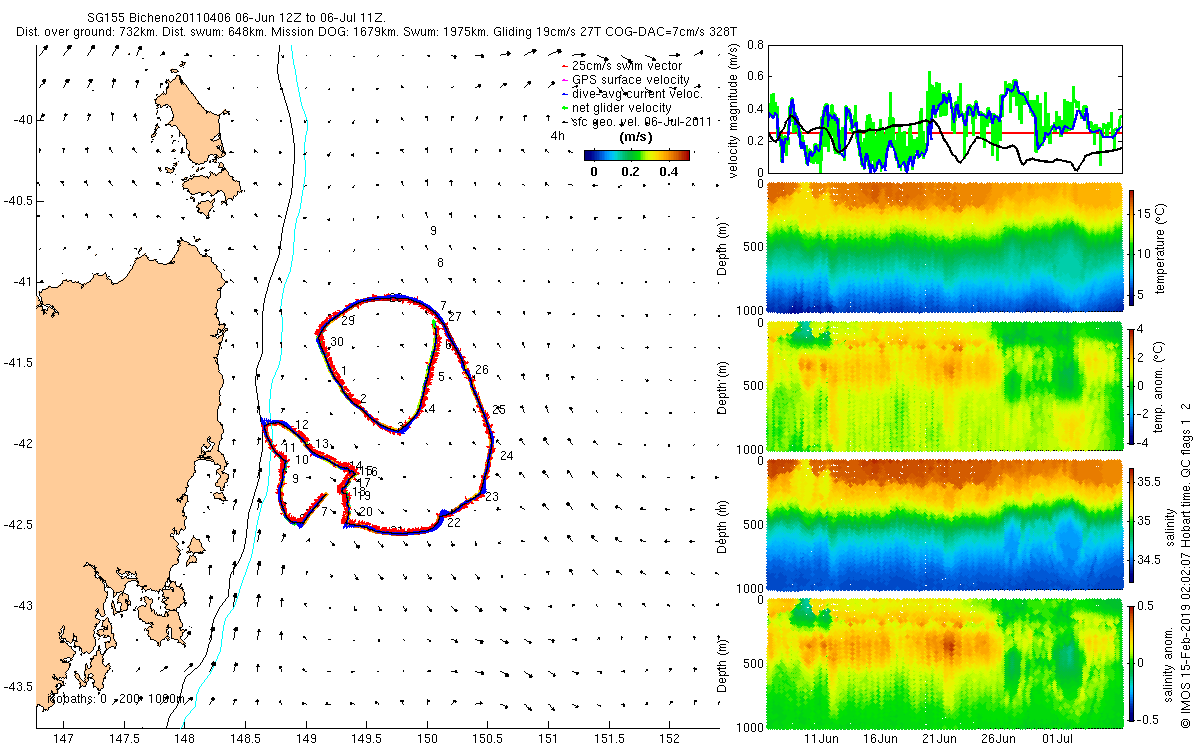Click the latitude tick '-40.5'

pos(18,201)
